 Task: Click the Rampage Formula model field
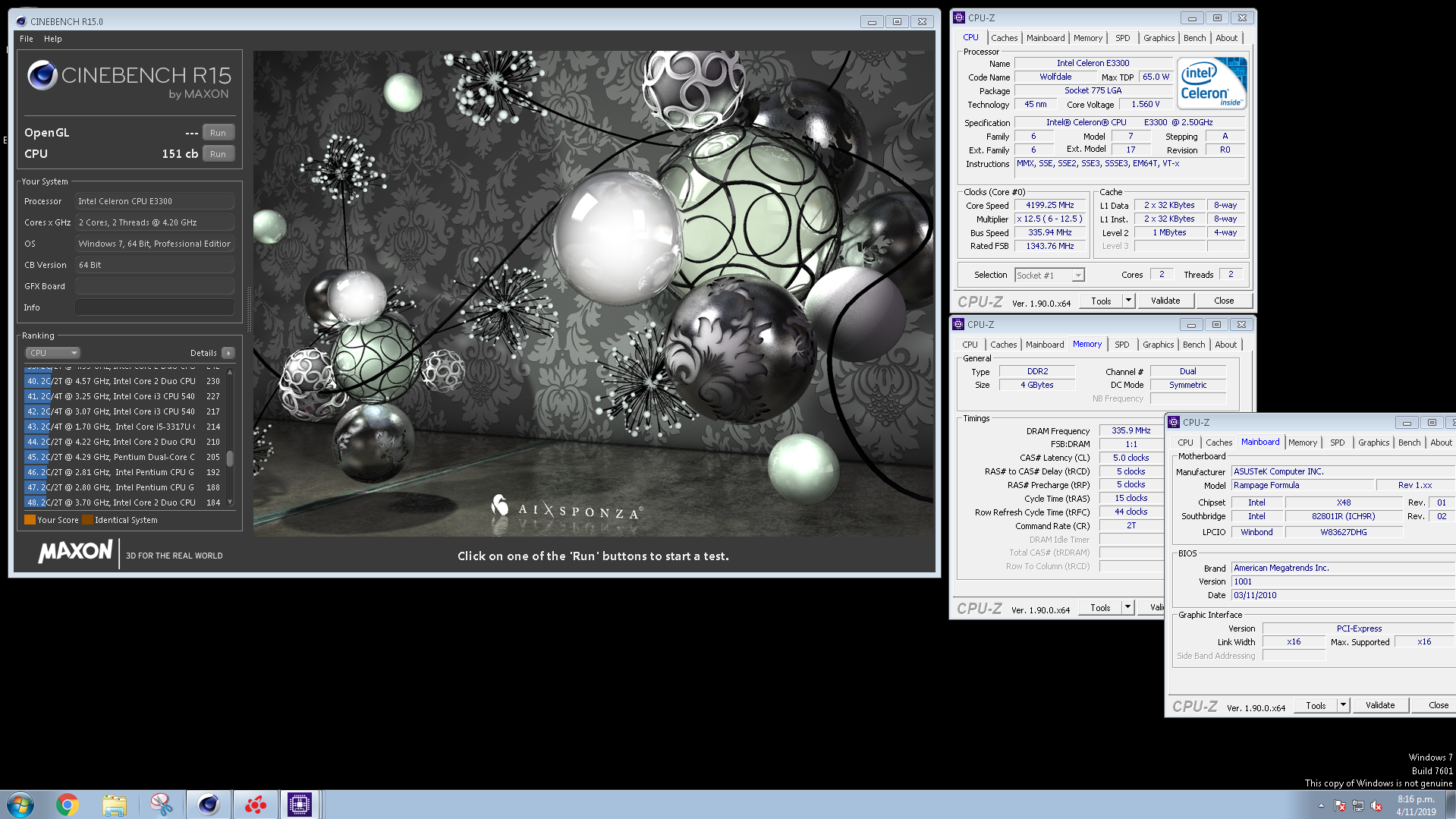click(x=1303, y=485)
